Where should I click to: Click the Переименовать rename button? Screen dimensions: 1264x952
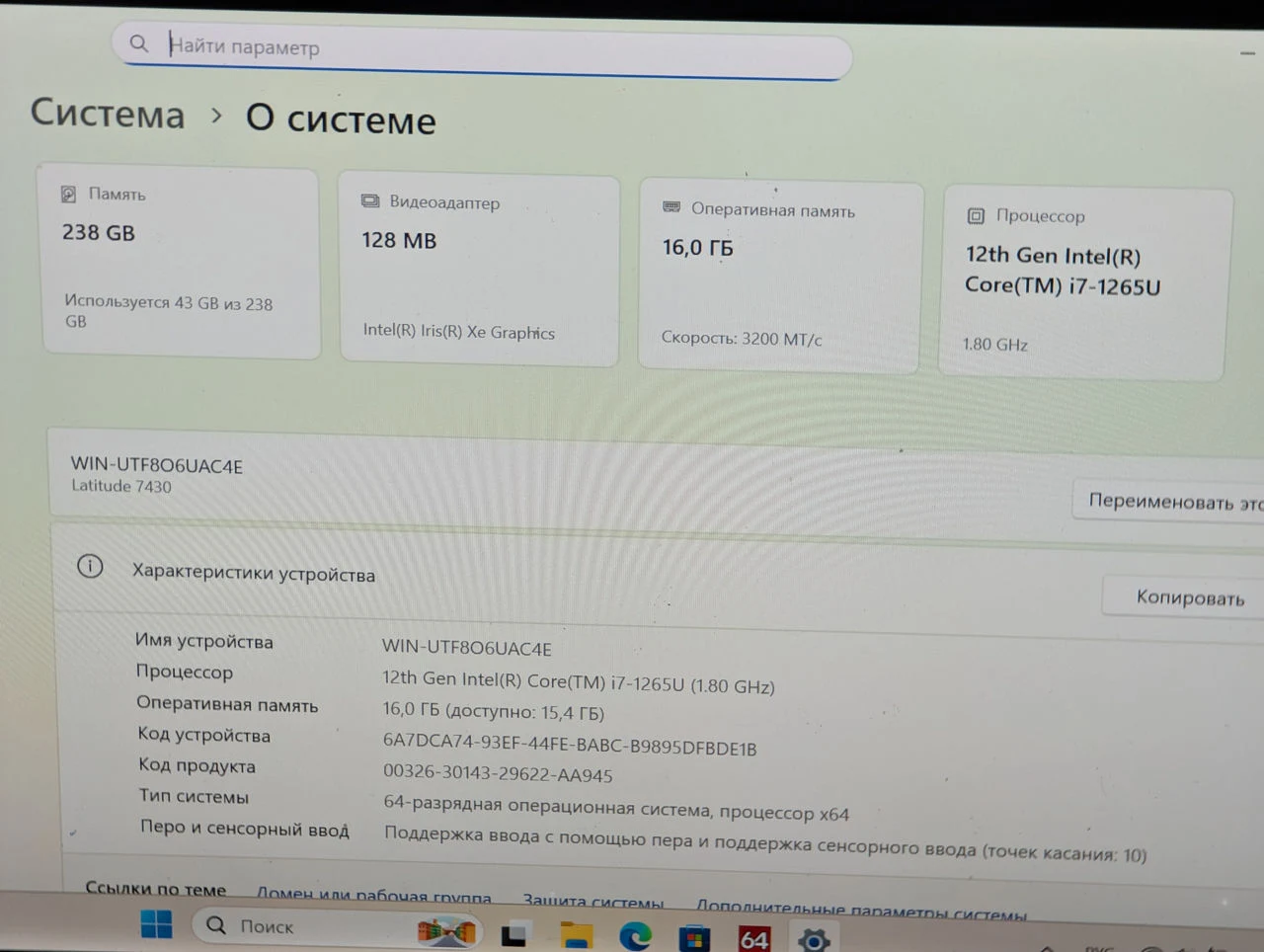coord(1169,501)
